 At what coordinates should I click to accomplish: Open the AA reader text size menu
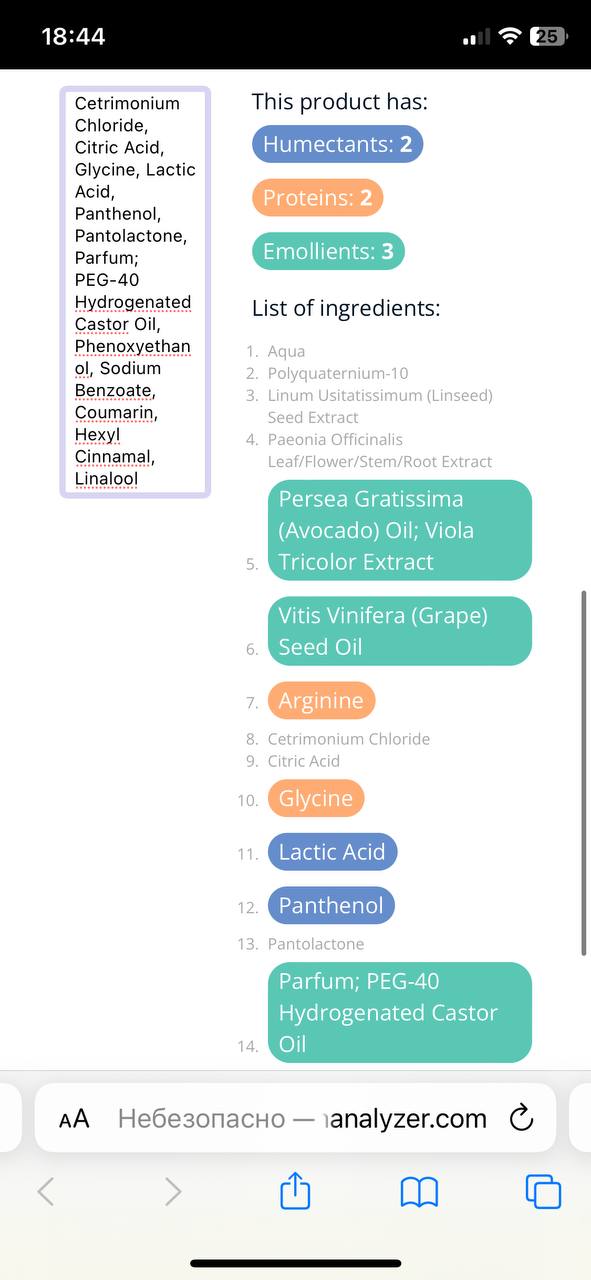pyautogui.click(x=74, y=1119)
